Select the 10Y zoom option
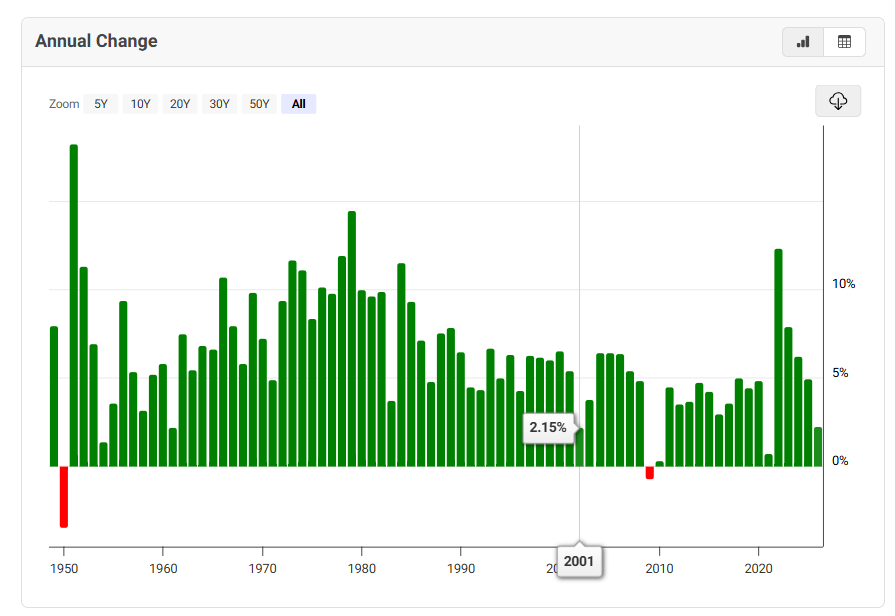This screenshot has height=616, width=895. [x=140, y=104]
